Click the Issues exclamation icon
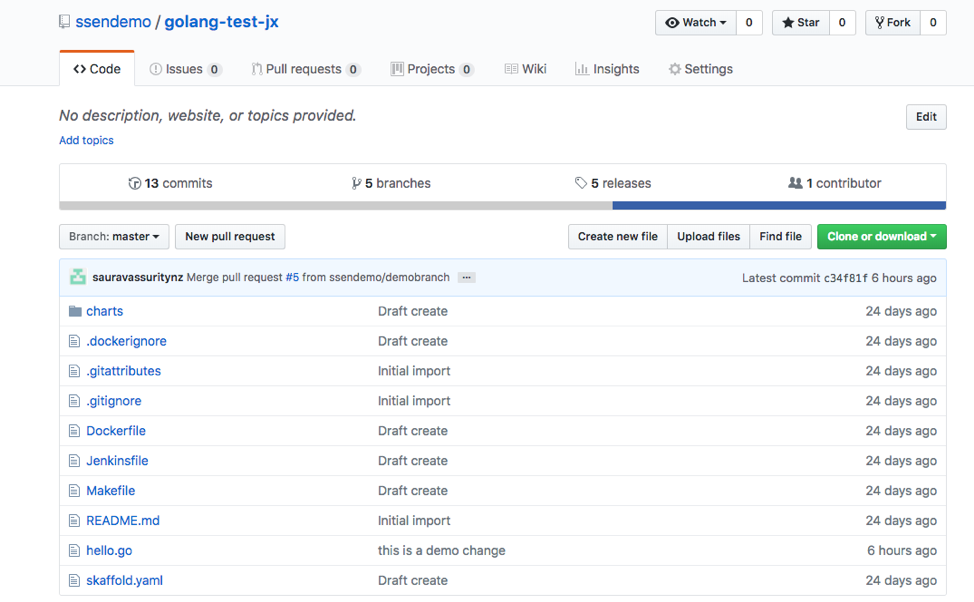The height and width of the screenshot is (602, 974). click(156, 69)
